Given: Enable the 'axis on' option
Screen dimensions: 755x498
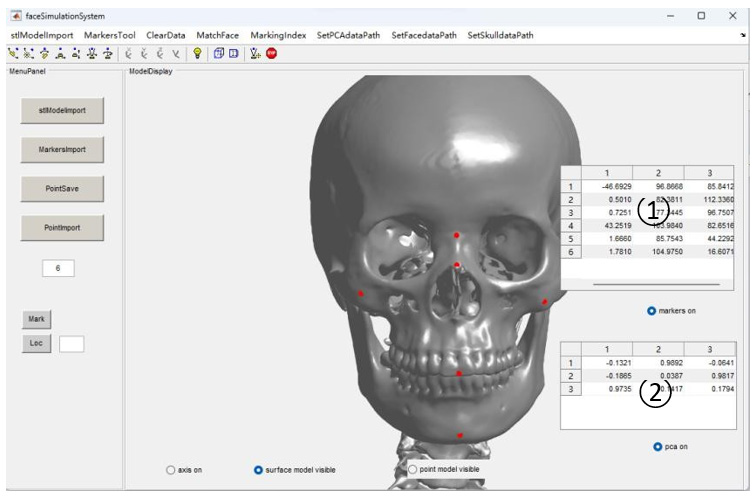Looking at the screenshot, I should 170,469.
